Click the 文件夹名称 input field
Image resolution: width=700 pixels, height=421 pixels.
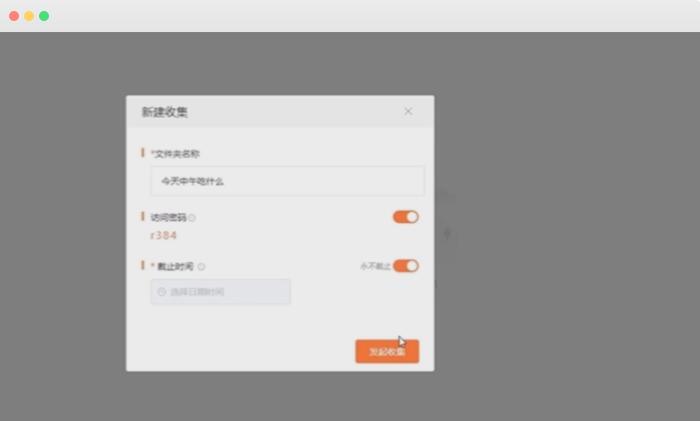tap(286, 181)
